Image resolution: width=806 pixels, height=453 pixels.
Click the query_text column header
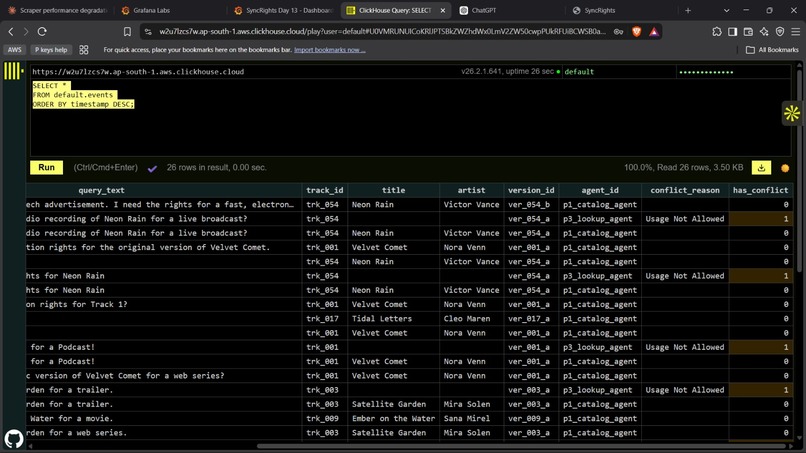point(101,190)
